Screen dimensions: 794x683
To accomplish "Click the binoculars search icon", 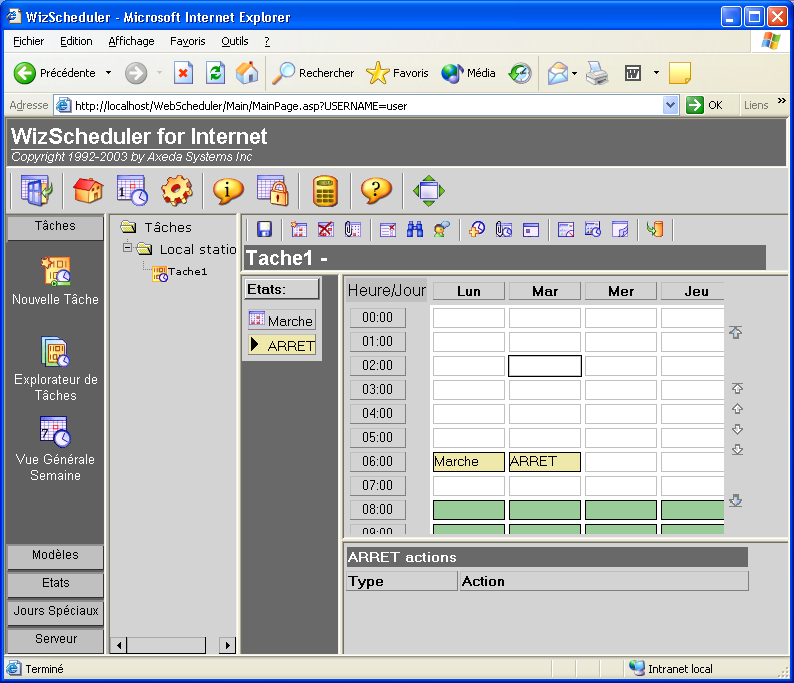I will tap(415, 229).
